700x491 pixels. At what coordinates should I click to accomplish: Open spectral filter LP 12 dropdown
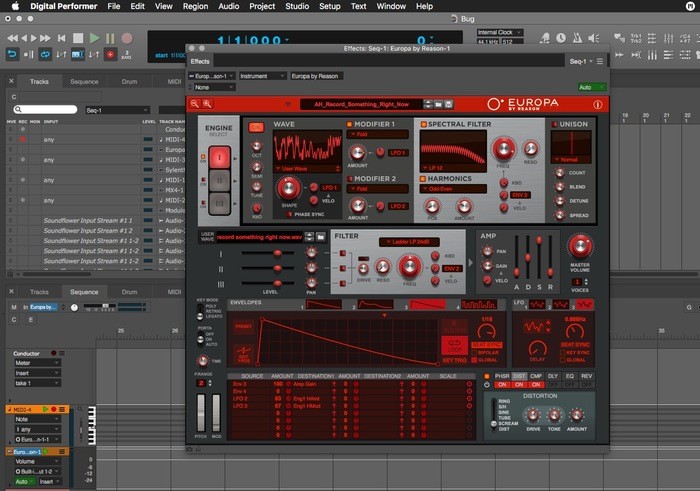pyautogui.click(x=453, y=168)
